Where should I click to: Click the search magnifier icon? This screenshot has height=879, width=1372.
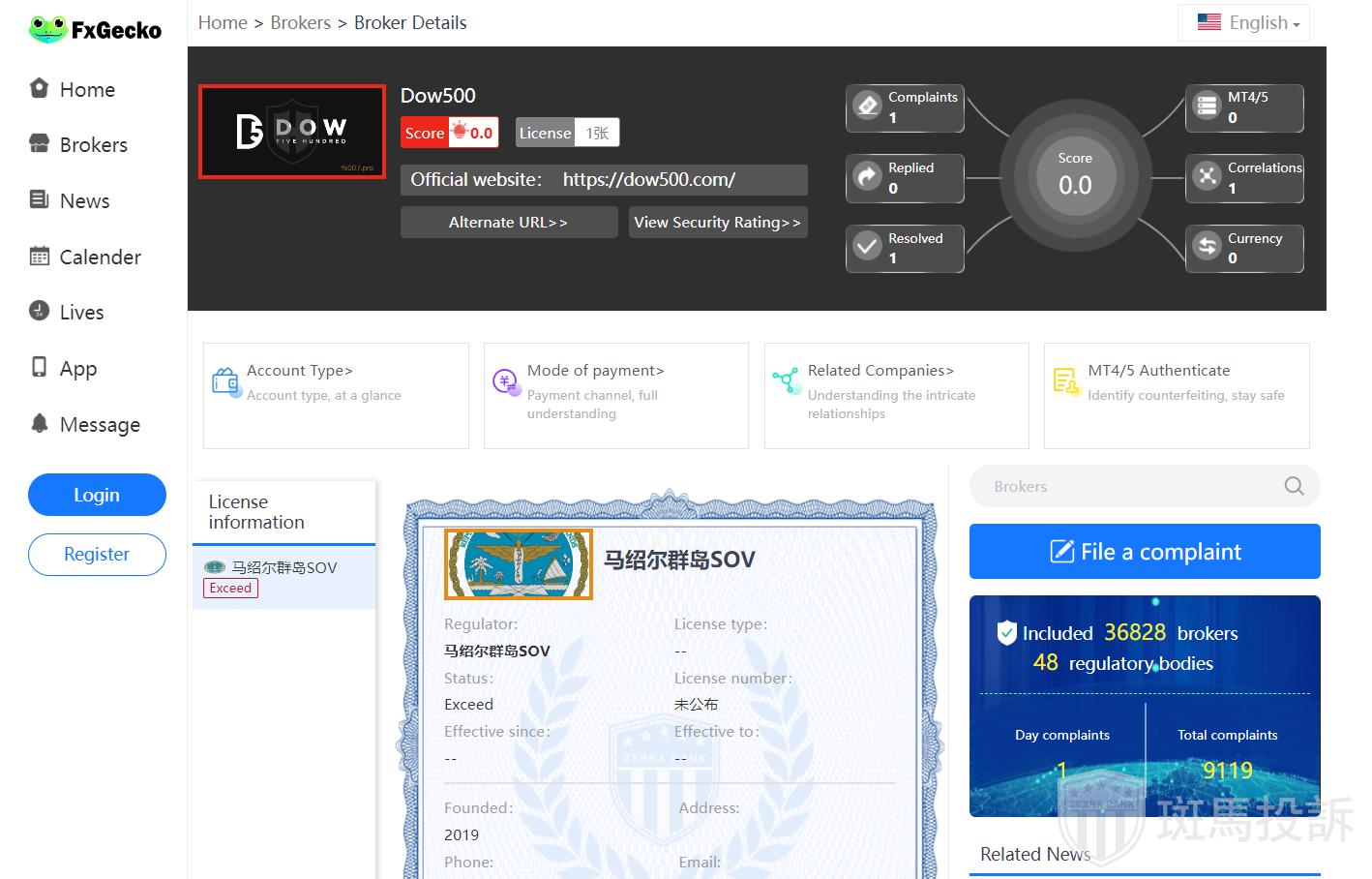[1294, 486]
